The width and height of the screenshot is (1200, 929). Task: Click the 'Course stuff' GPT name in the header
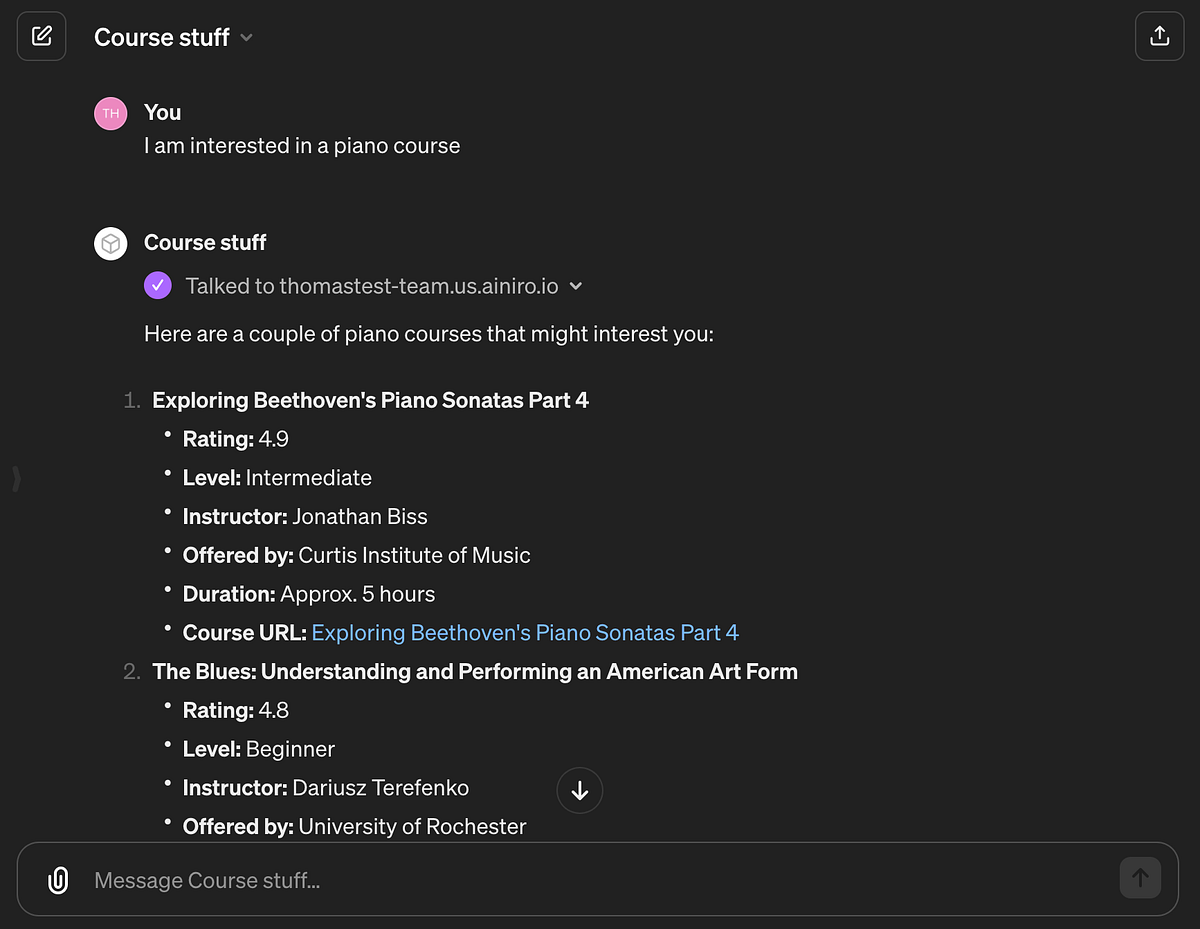pyautogui.click(x=161, y=38)
